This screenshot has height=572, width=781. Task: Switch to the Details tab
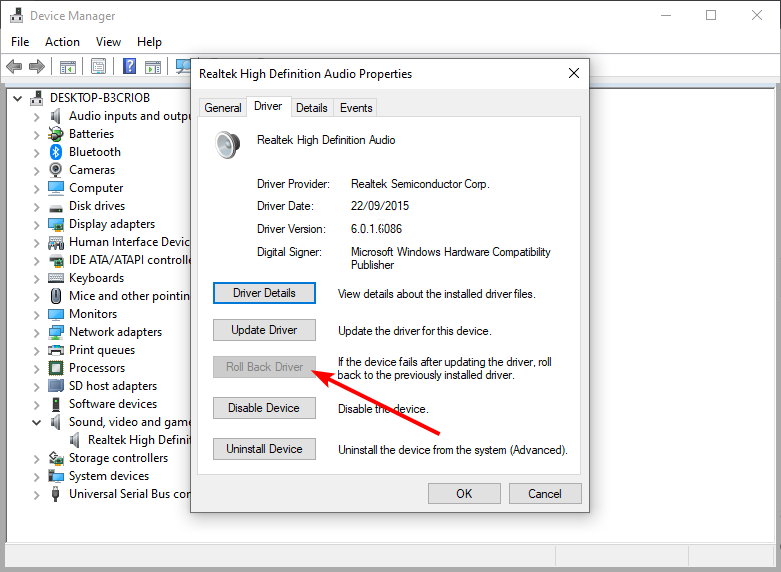(311, 108)
